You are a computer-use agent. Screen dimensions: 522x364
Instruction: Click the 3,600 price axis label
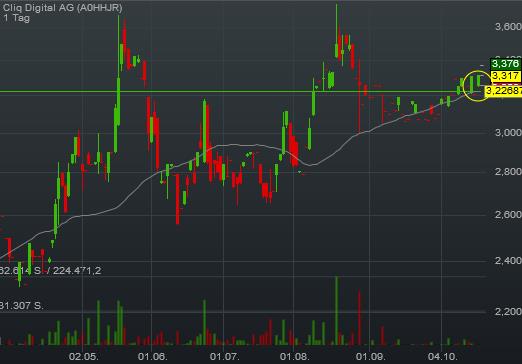[508, 27]
